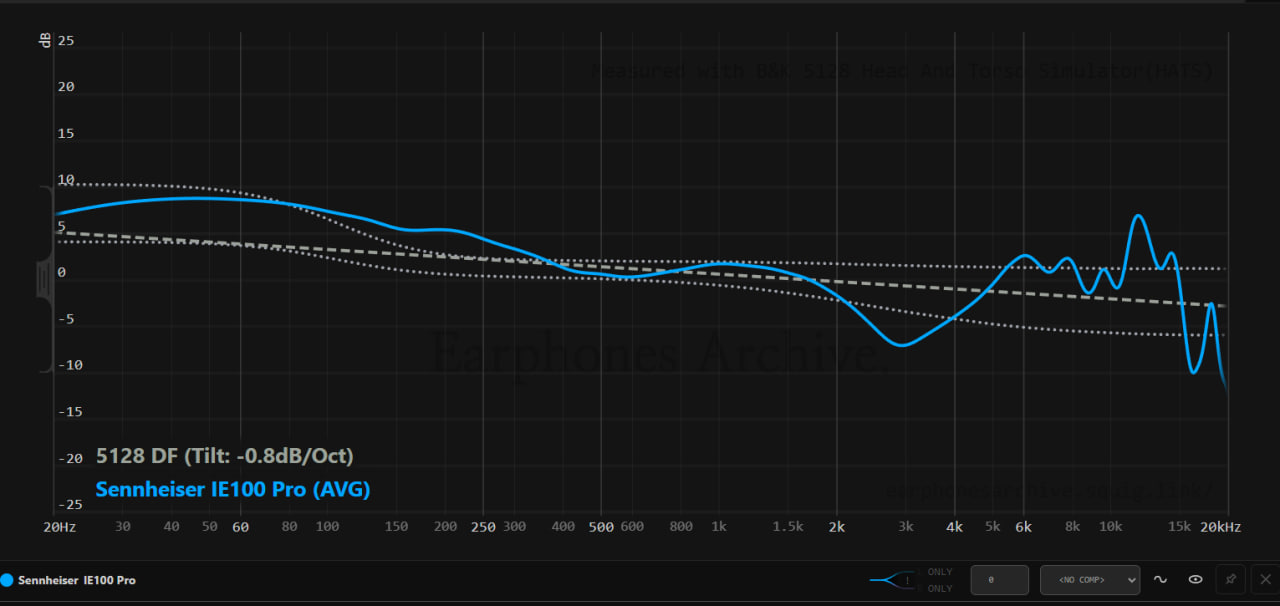Click the 5128 DF (Tilt: -0.8dB/Oct) legend label

point(225,456)
